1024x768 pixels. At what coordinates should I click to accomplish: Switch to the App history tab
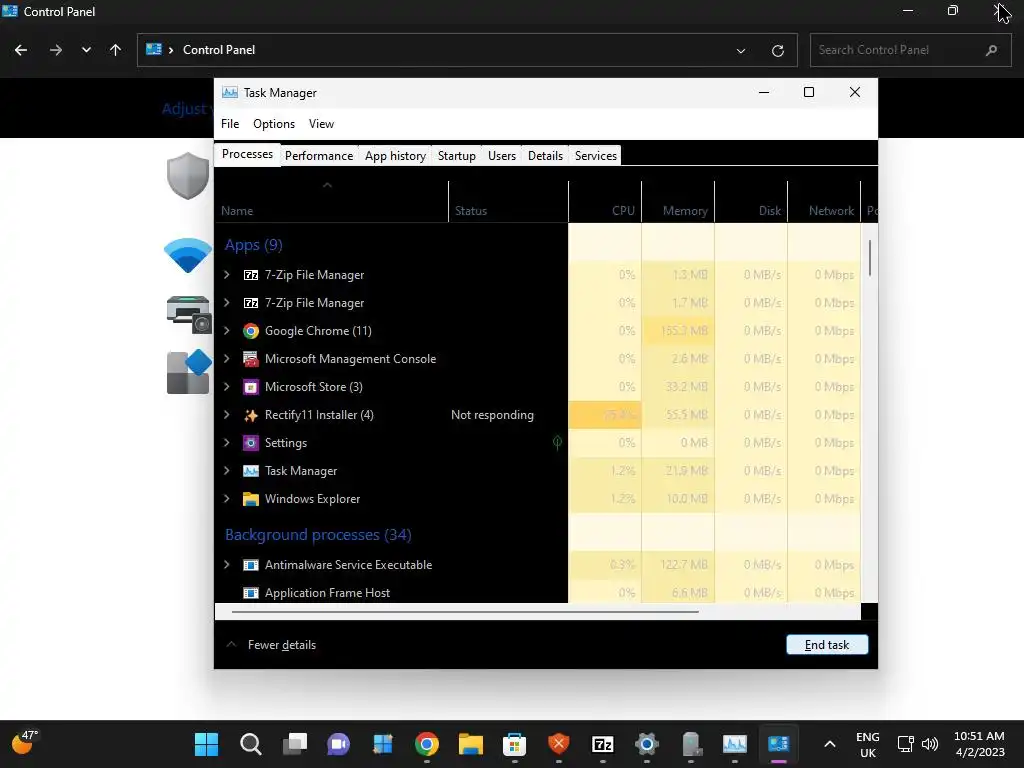tap(395, 155)
